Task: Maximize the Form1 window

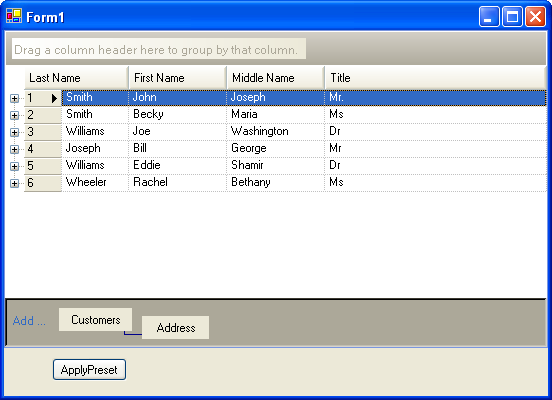Action: click(x=512, y=17)
